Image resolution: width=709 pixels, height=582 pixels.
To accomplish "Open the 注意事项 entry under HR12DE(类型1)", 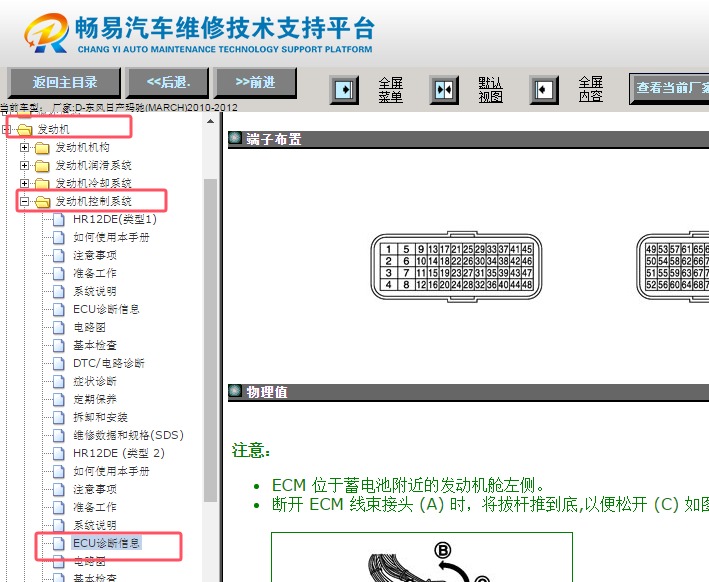I will (x=95, y=256).
